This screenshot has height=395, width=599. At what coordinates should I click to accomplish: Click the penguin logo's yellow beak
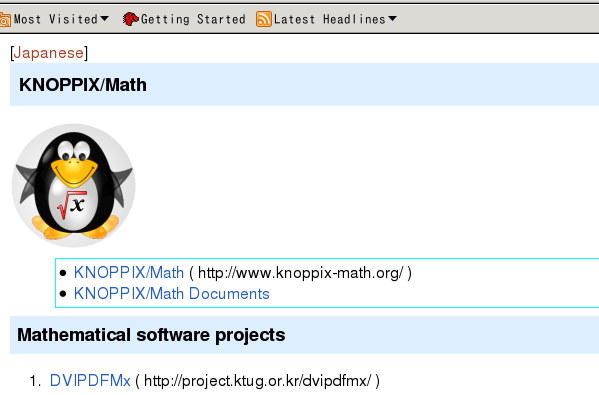[74, 172]
